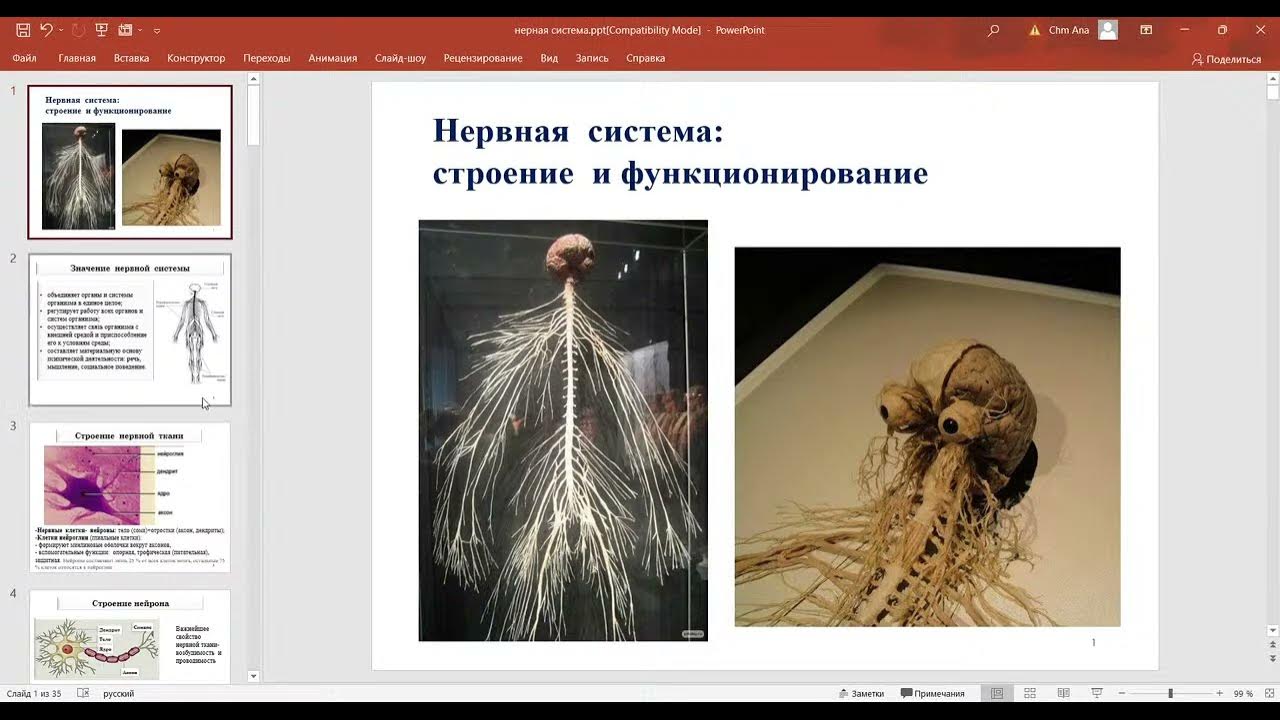Image resolution: width=1280 pixels, height=720 pixels.
Task: Toggle the Заметки notes pane
Action: [861, 693]
